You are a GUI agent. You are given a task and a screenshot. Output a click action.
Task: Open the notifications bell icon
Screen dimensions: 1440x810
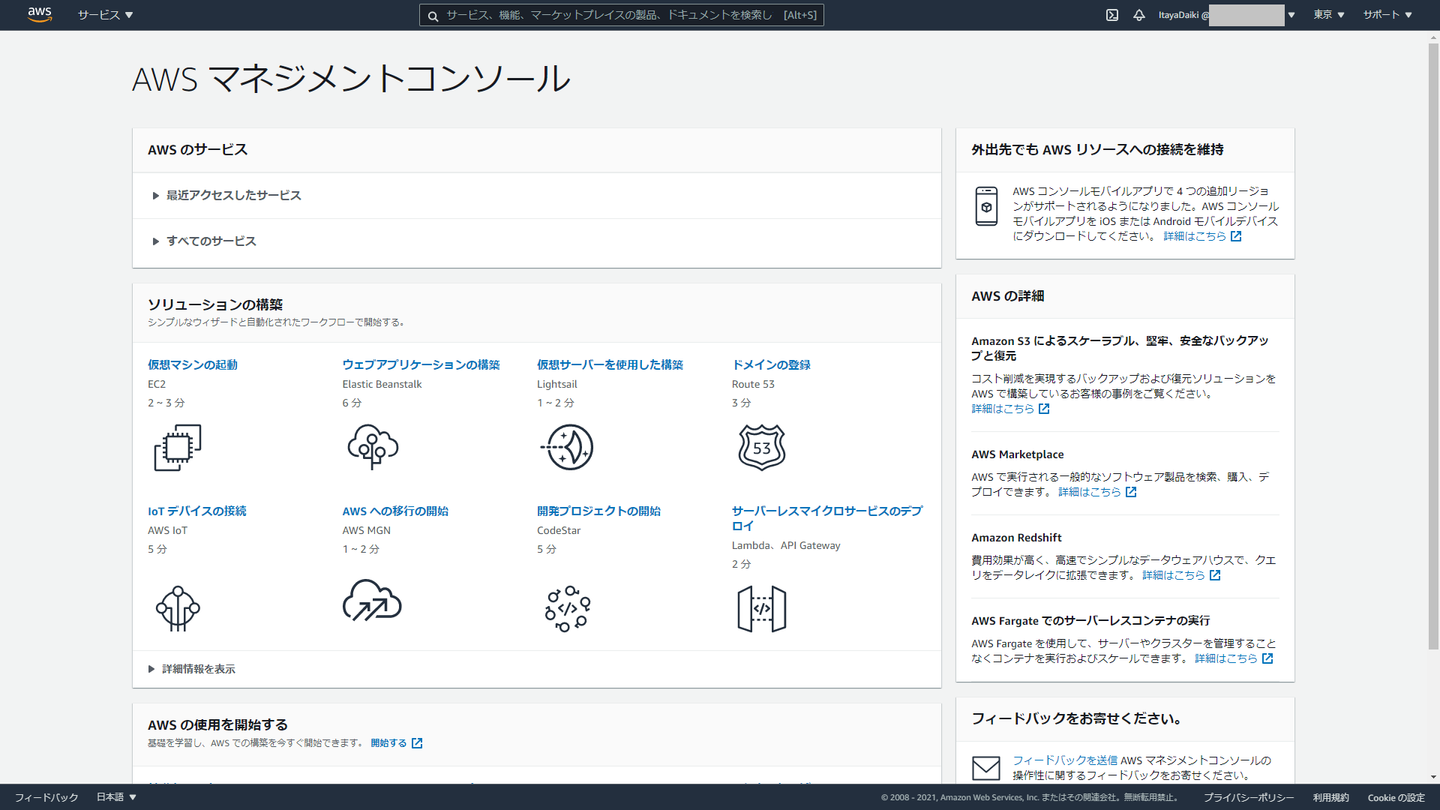pyautogui.click(x=1138, y=15)
